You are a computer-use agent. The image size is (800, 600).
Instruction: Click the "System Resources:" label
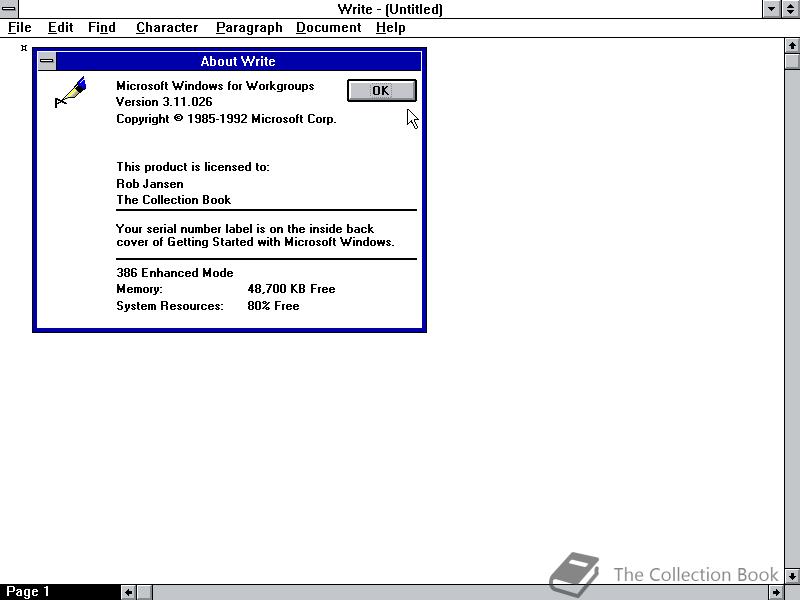pyautogui.click(x=169, y=306)
